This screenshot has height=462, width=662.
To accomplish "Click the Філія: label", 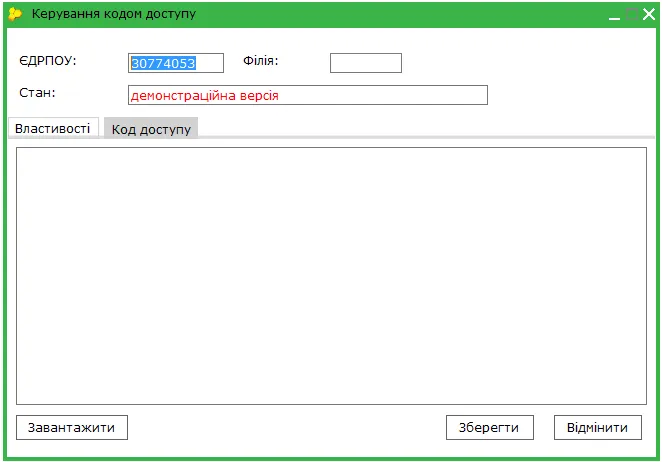I will [x=260, y=61].
